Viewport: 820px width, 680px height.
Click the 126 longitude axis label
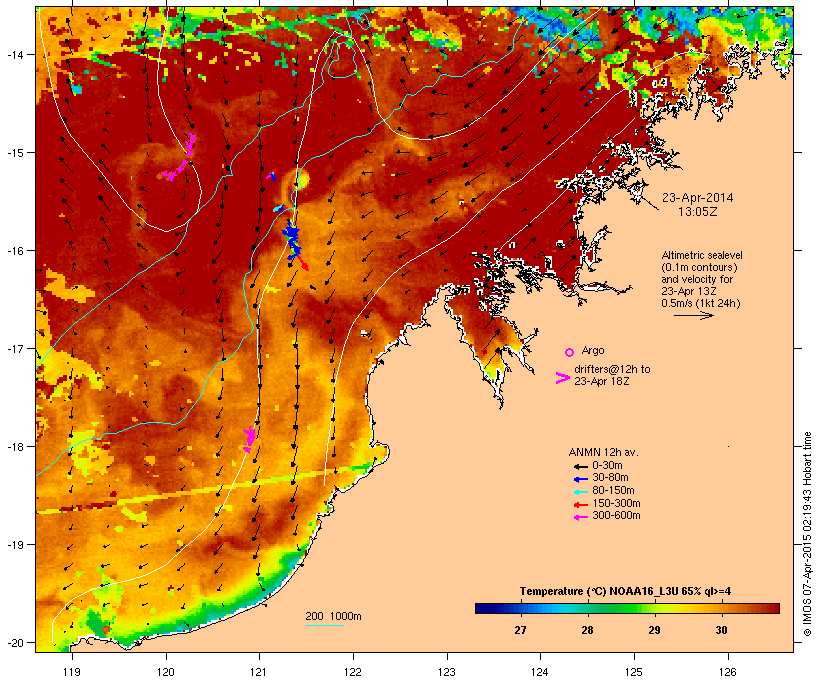727,672
